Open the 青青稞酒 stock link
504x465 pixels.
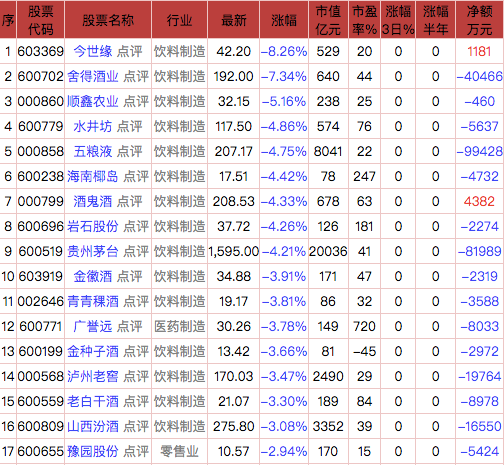click(x=93, y=301)
